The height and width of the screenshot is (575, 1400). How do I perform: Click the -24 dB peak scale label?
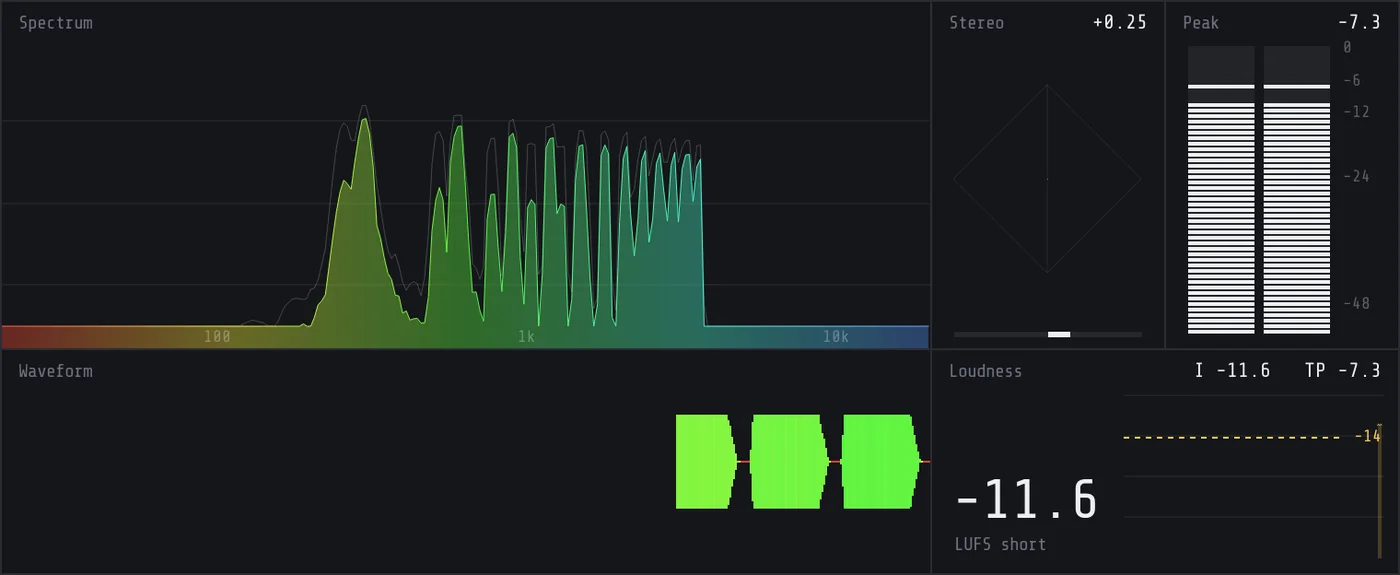(x=1356, y=176)
